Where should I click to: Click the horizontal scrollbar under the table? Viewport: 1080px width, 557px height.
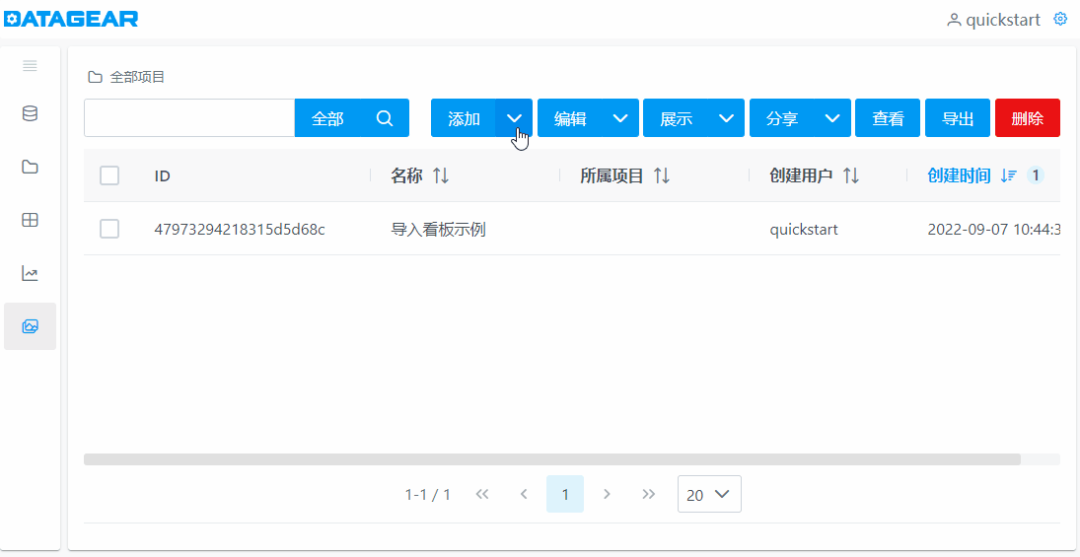(x=552, y=459)
